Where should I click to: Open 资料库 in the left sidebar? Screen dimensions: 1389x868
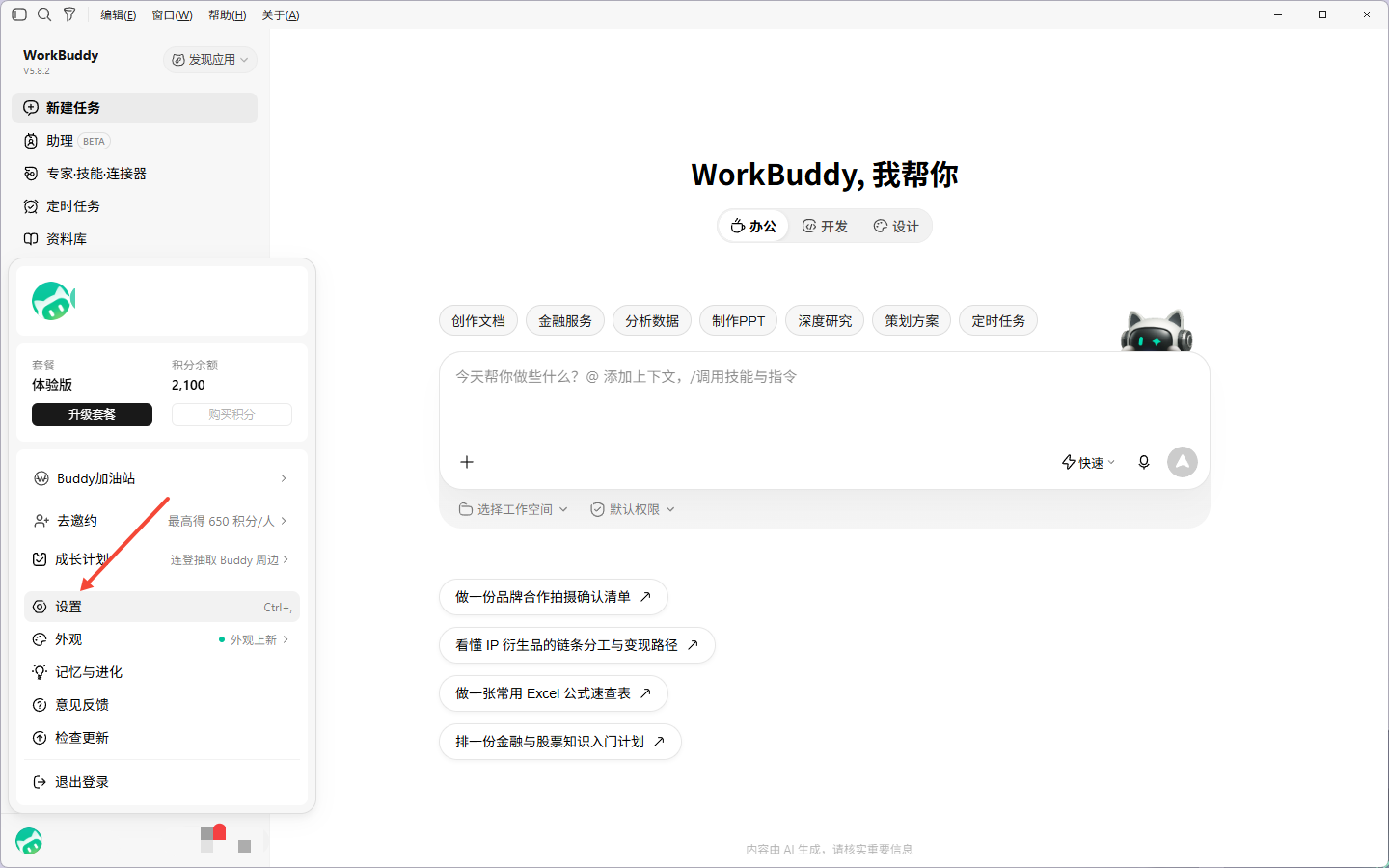coord(134,239)
